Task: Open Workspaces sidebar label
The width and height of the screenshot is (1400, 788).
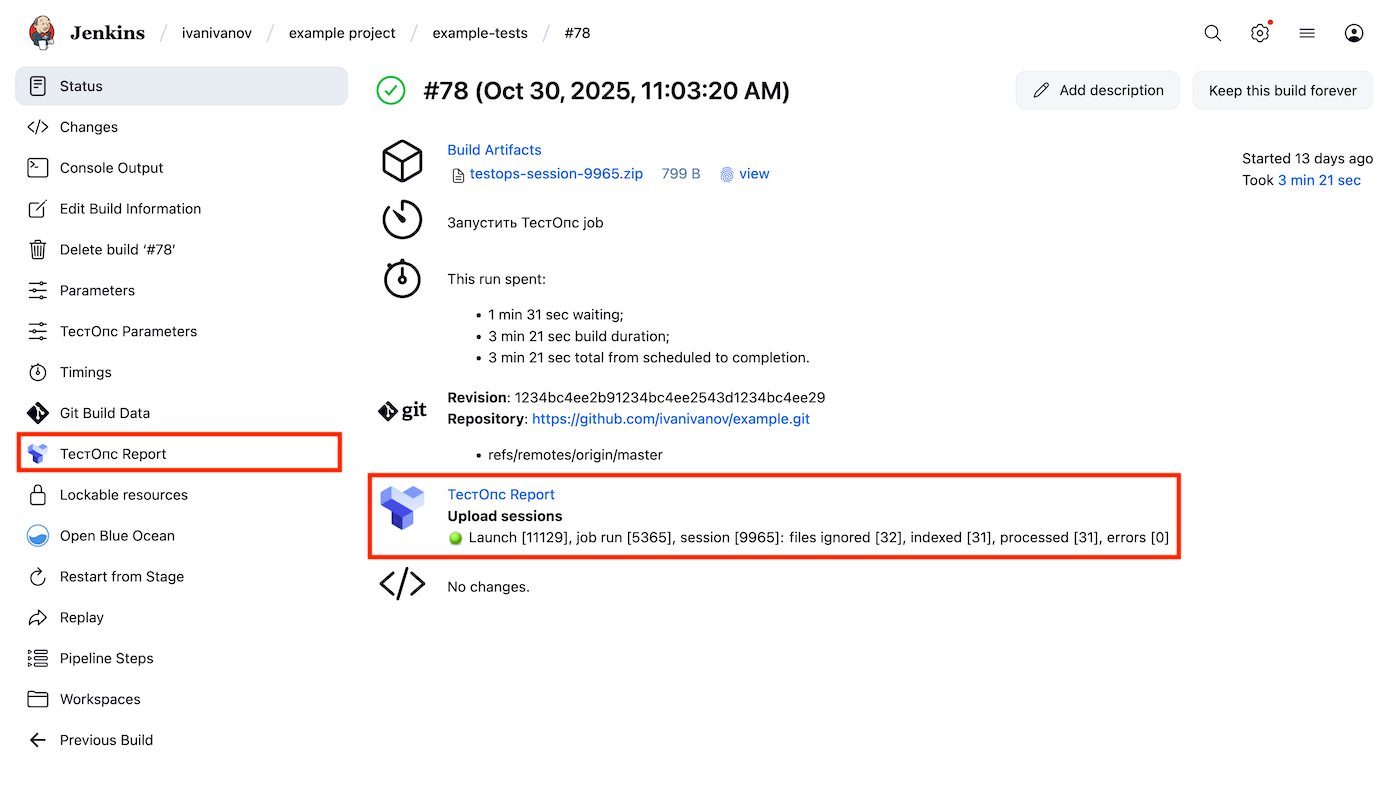Action: 100,699
